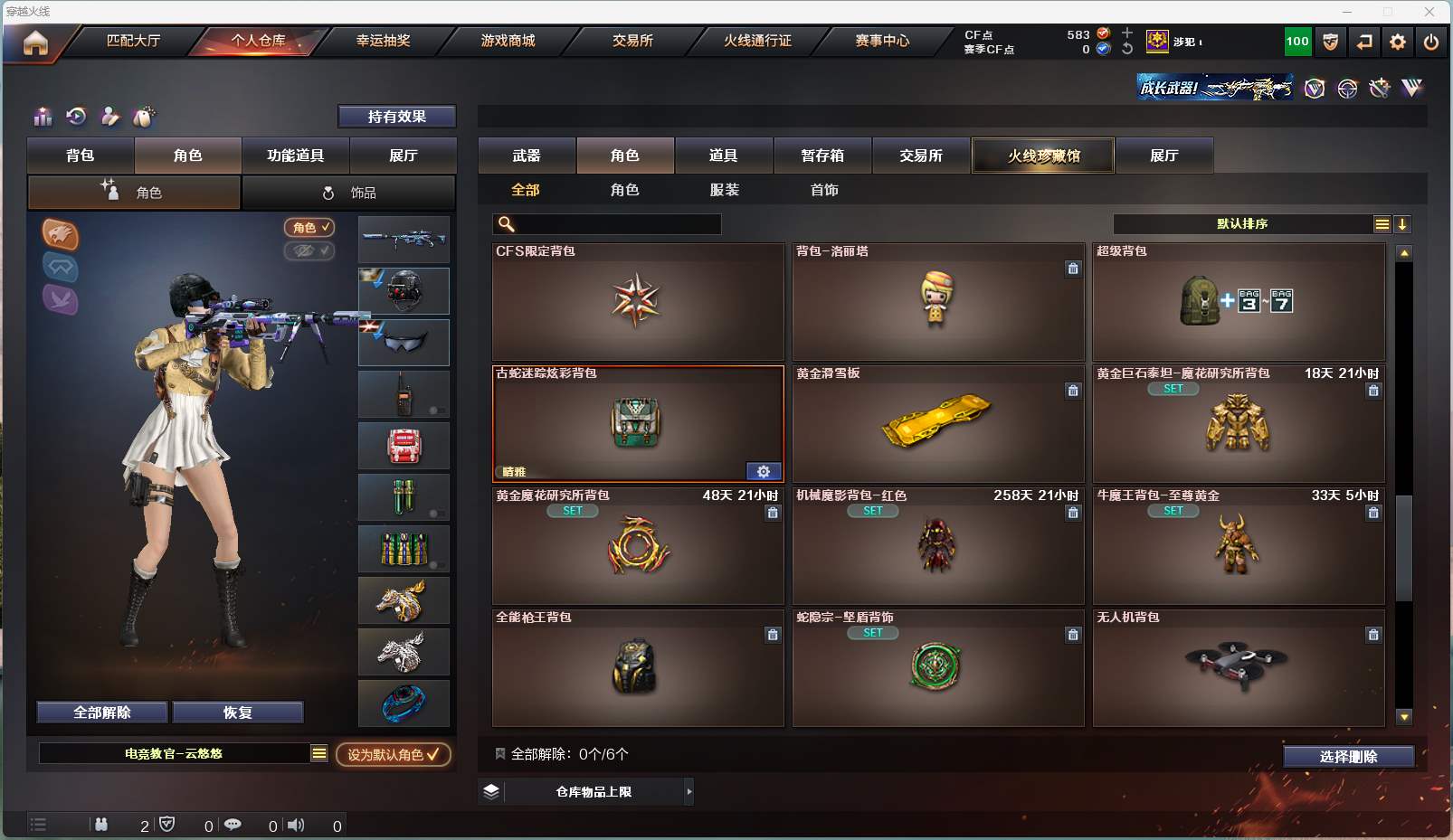Viewport: 1453px width, 840px height.
Task: Click the inventory vertical scrollbar thumb
Action: tap(1404, 548)
